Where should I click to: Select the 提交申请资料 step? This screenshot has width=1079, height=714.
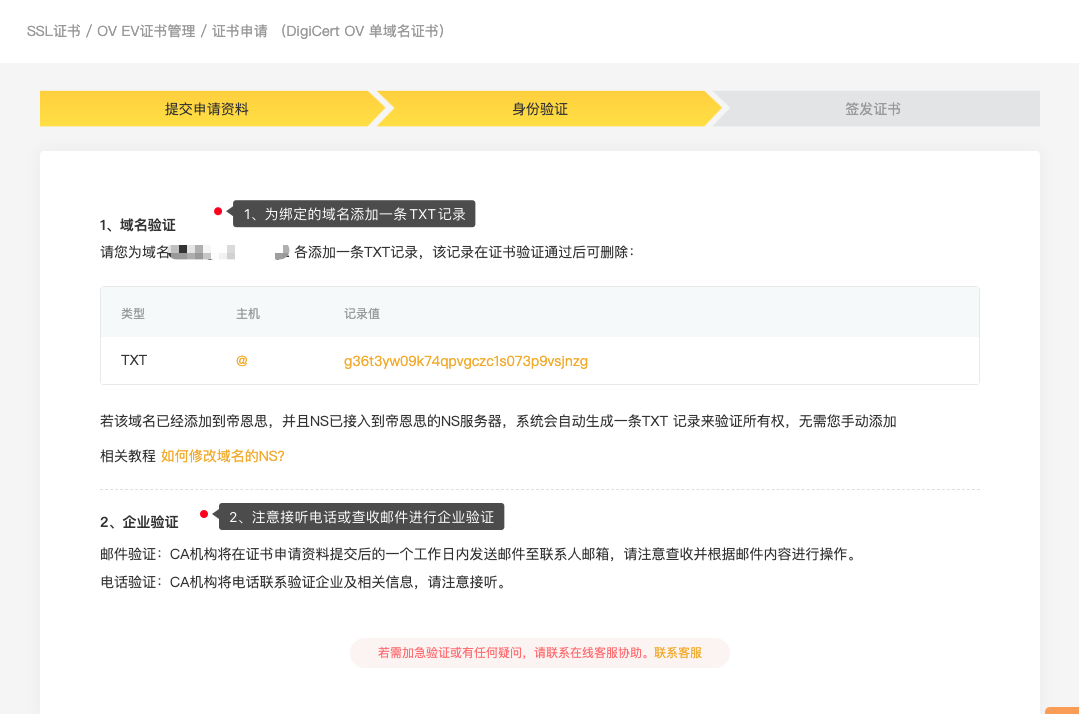[x=206, y=109]
